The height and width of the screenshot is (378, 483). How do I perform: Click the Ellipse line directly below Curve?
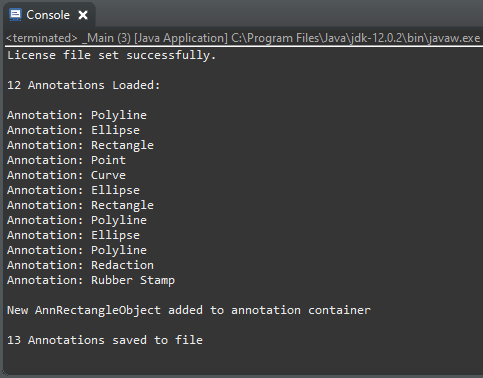click(x=73, y=190)
